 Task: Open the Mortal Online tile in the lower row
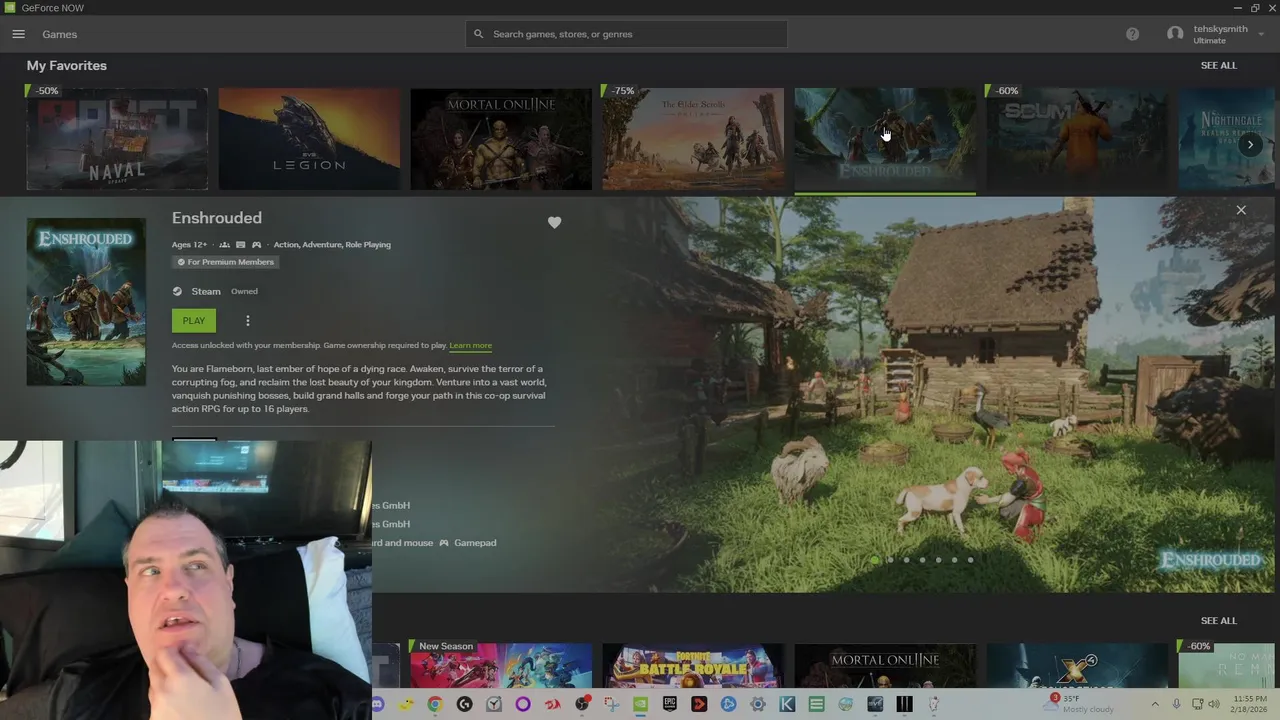[885, 666]
